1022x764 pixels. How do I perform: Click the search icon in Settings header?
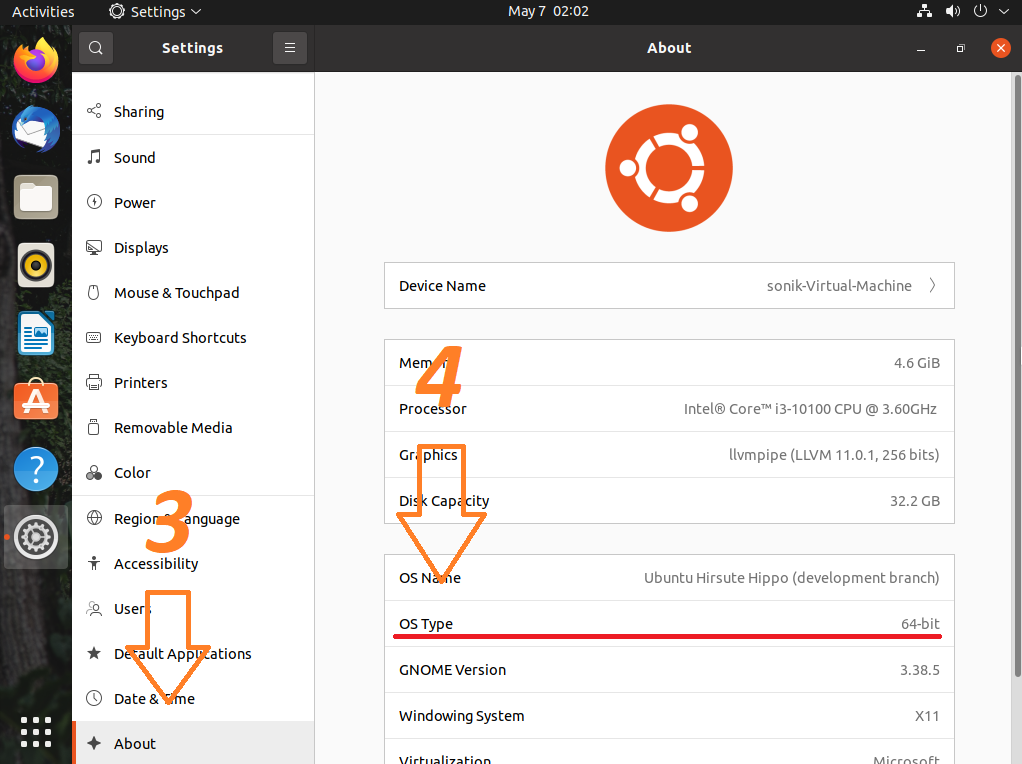click(x=95, y=48)
